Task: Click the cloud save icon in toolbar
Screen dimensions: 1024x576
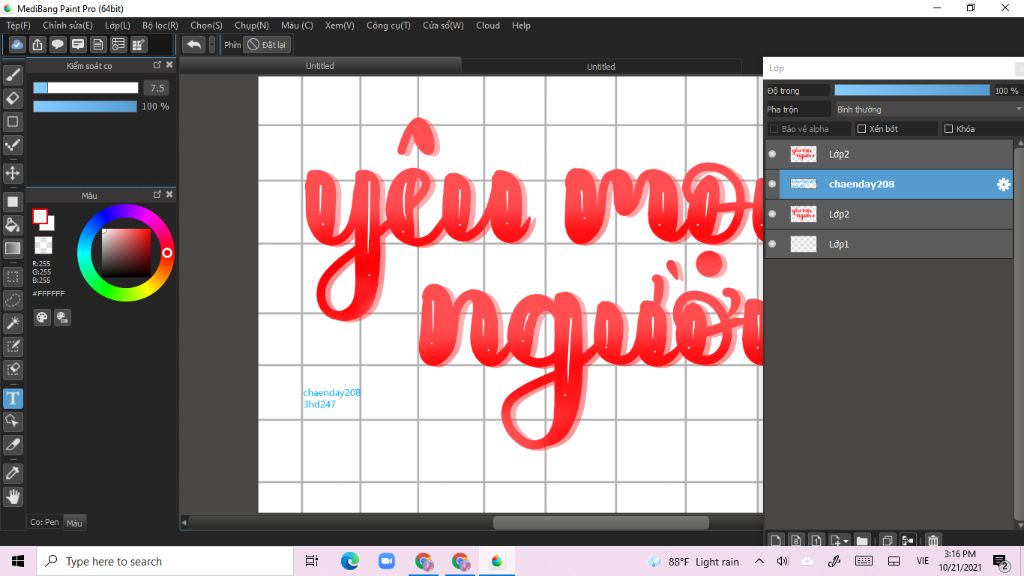Action: click(x=17, y=44)
